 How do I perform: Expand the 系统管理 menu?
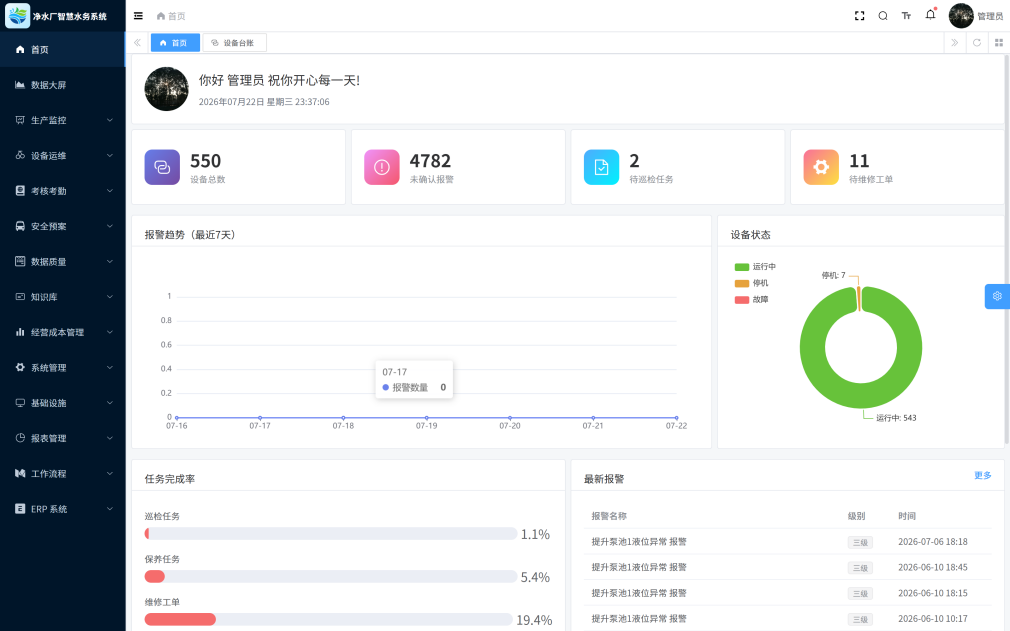(x=62, y=368)
